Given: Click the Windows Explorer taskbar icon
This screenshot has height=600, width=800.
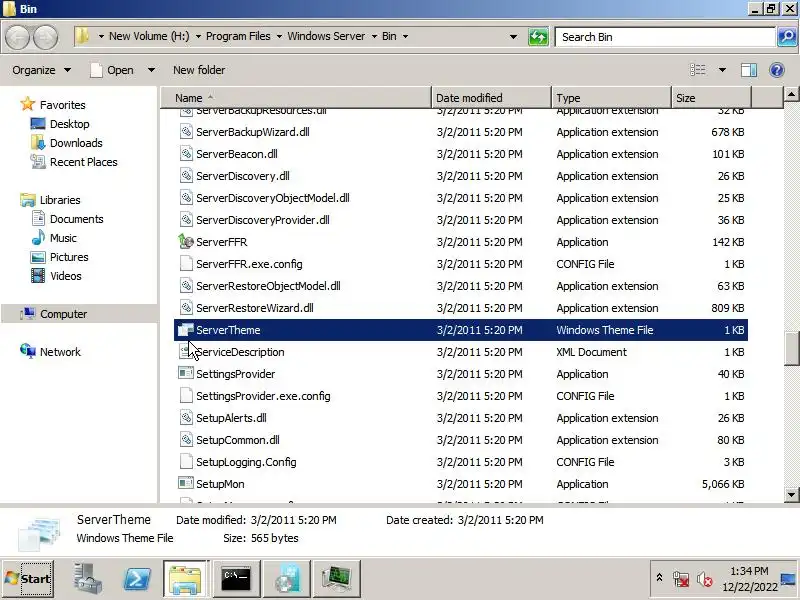Looking at the screenshot, I should tap(185, 579).
